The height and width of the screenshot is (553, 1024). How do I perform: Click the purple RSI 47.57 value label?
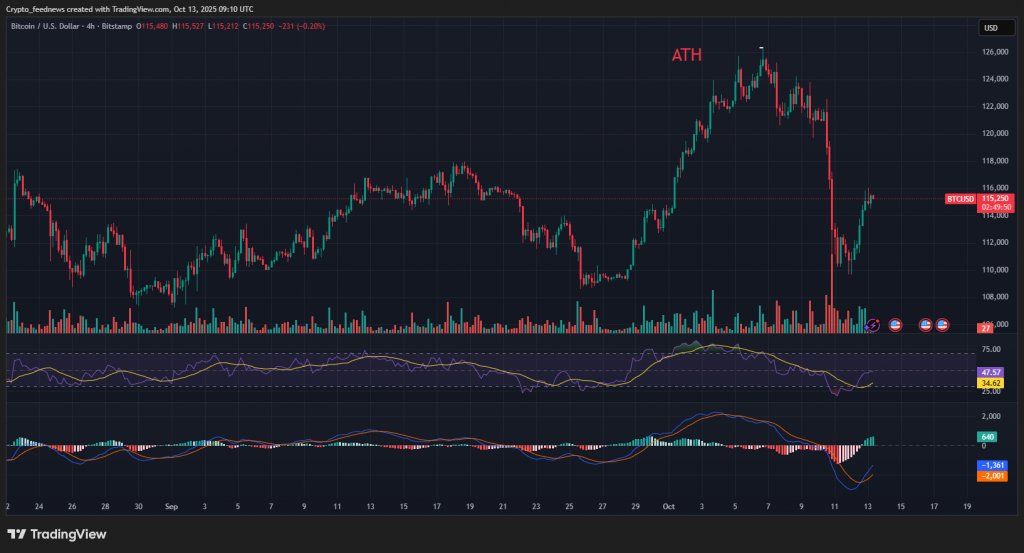986,372
